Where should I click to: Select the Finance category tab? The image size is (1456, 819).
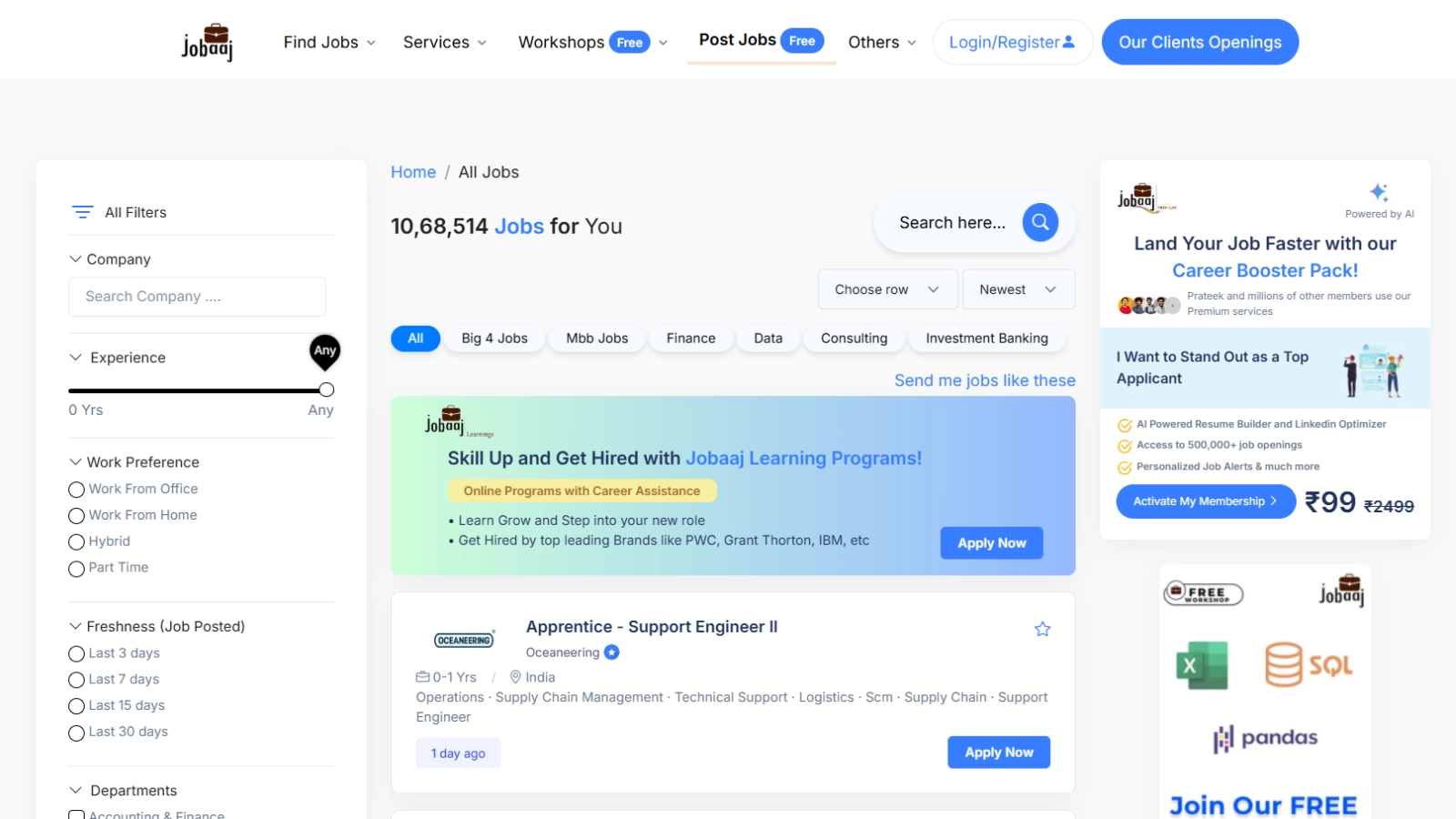691,339
